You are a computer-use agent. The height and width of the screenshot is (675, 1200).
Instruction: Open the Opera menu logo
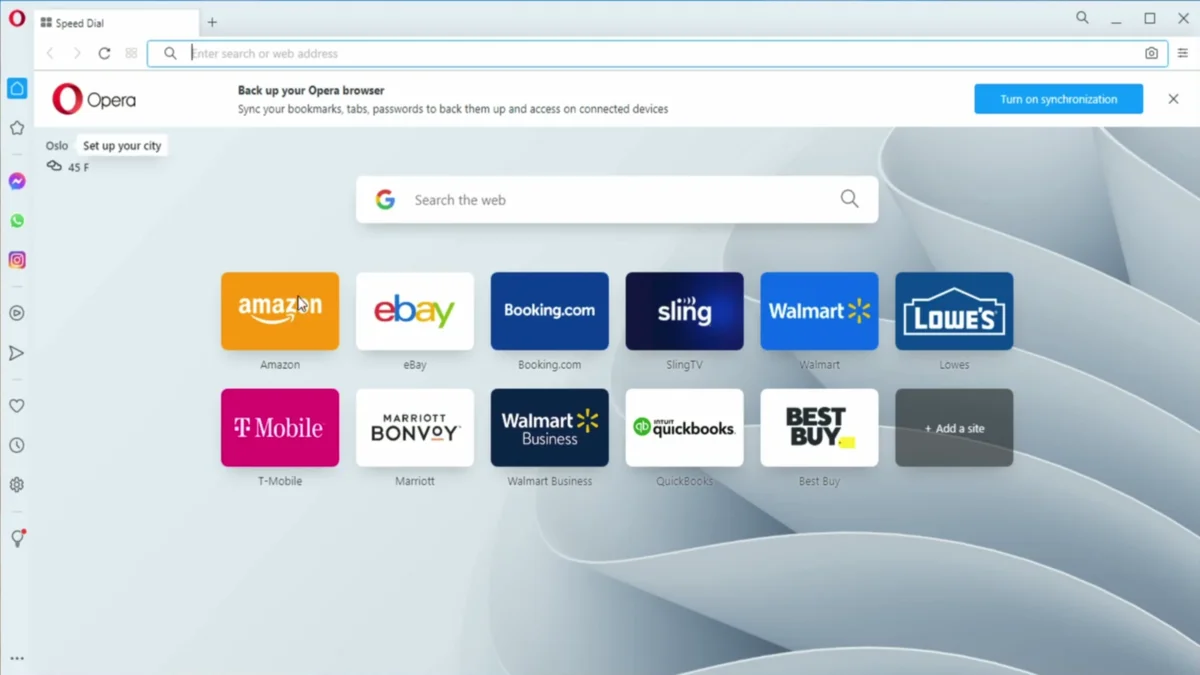point(17,18)
